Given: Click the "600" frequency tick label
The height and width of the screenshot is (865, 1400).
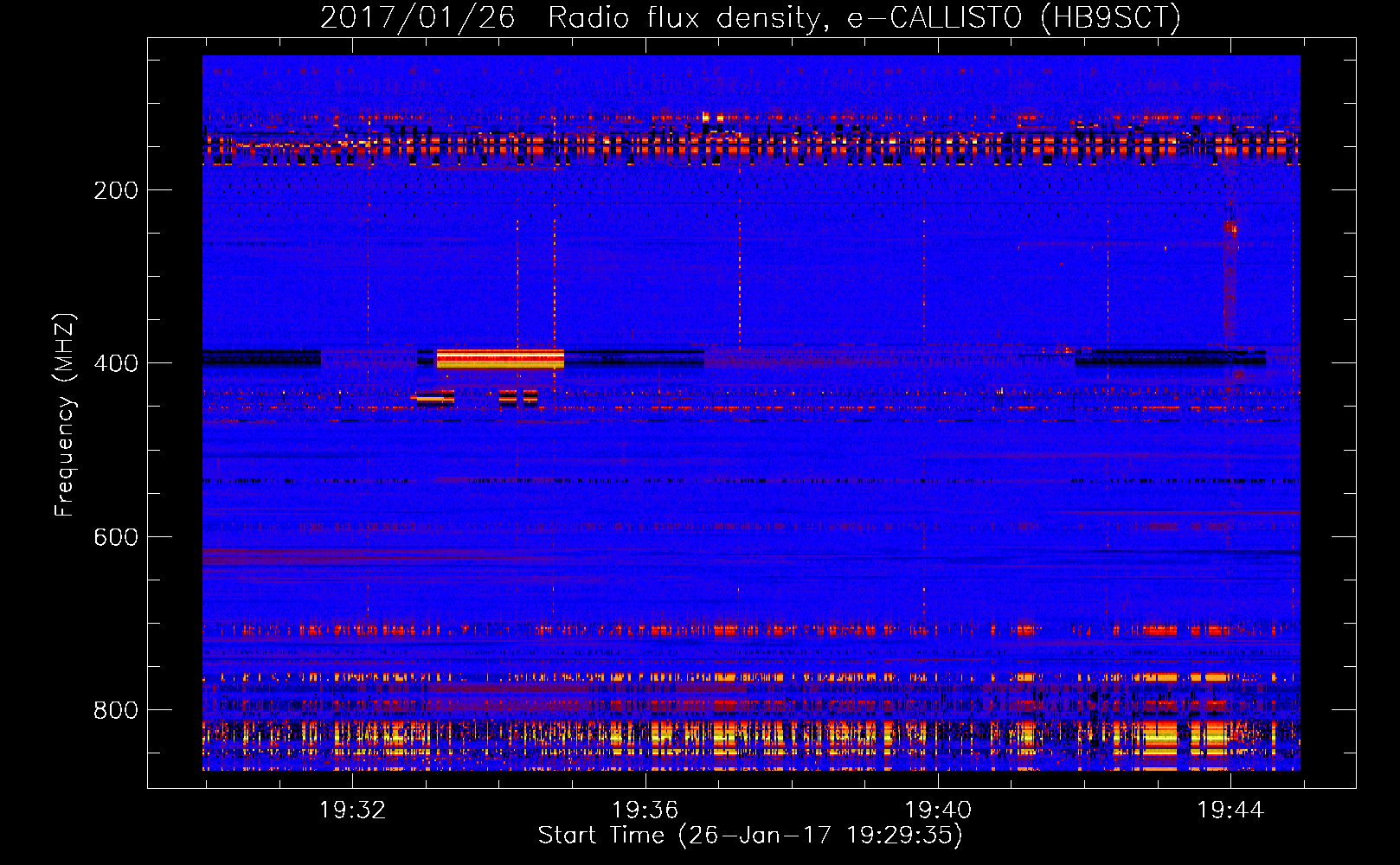Looking at the screenshot, I should pyautogui.click(x=116, y=537).
